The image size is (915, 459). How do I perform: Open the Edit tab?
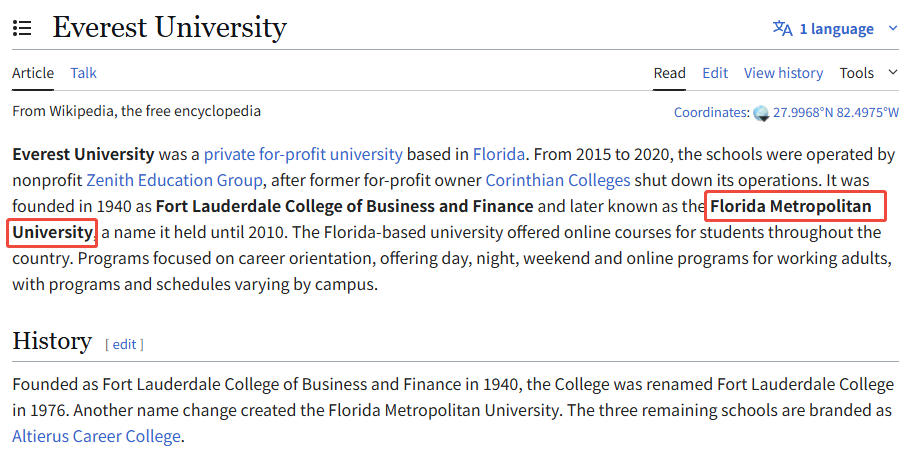(715, 73)
